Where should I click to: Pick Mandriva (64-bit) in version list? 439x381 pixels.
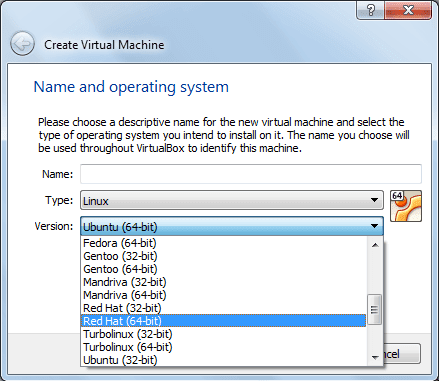(x=223, y=295)
